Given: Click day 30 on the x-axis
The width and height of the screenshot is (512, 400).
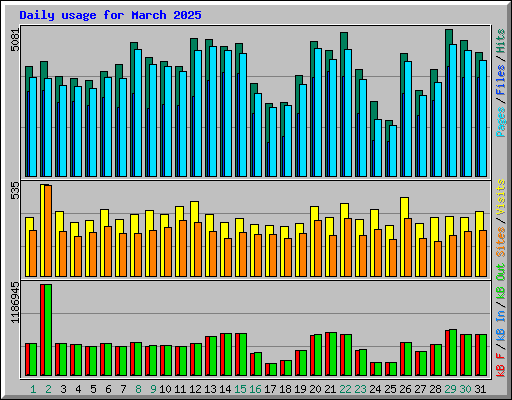Looking at the screenshot, I should pos(465,389).
